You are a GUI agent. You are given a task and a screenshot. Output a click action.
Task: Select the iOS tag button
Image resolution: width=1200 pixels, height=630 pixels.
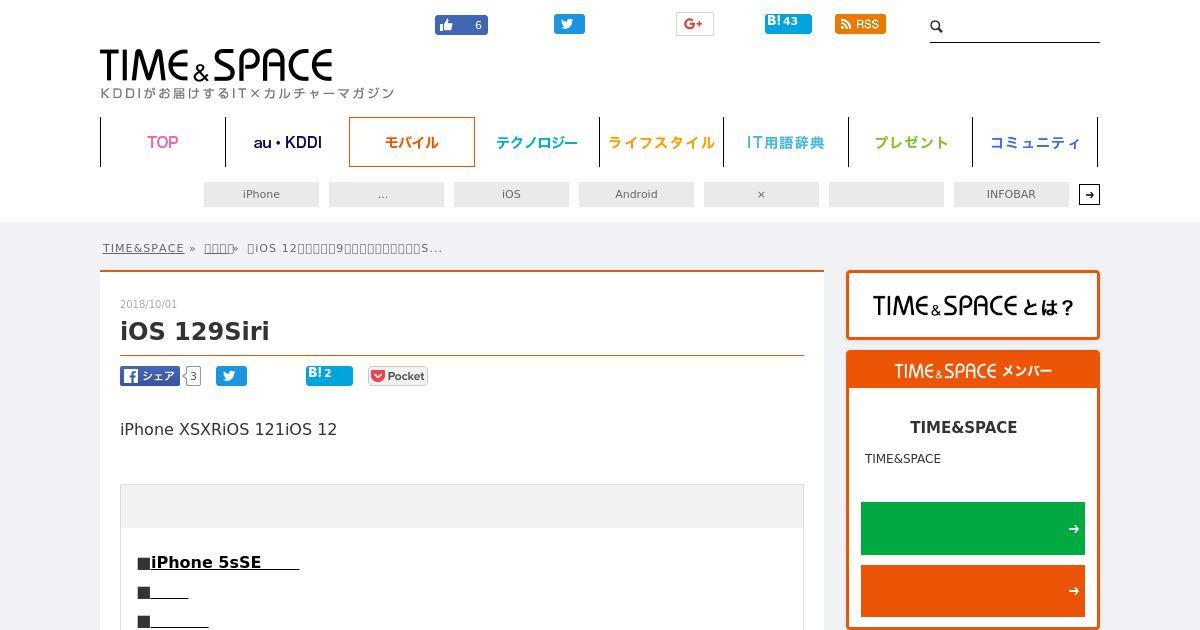[511, 194]
